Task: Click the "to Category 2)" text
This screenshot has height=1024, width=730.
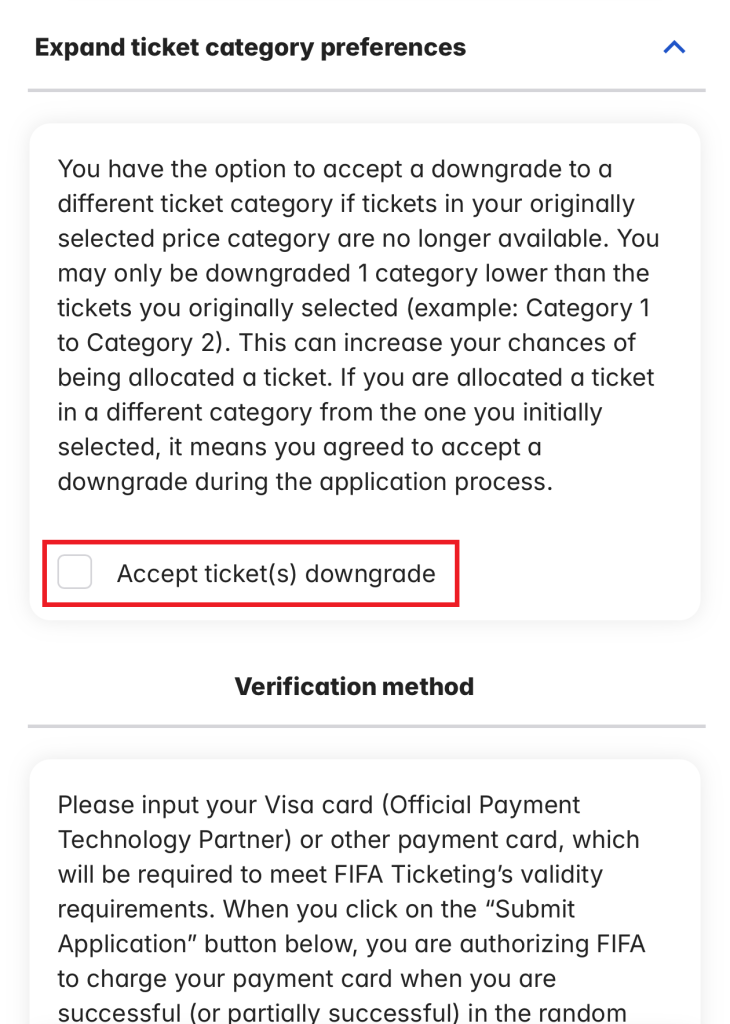Action: 134,342
